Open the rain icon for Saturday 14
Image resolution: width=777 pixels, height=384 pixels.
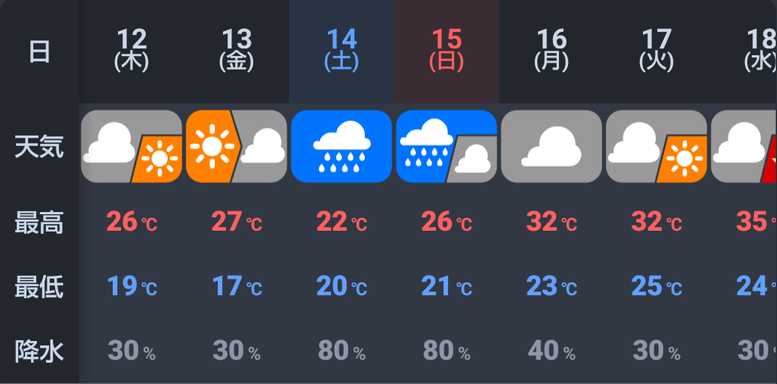(341, 146)
